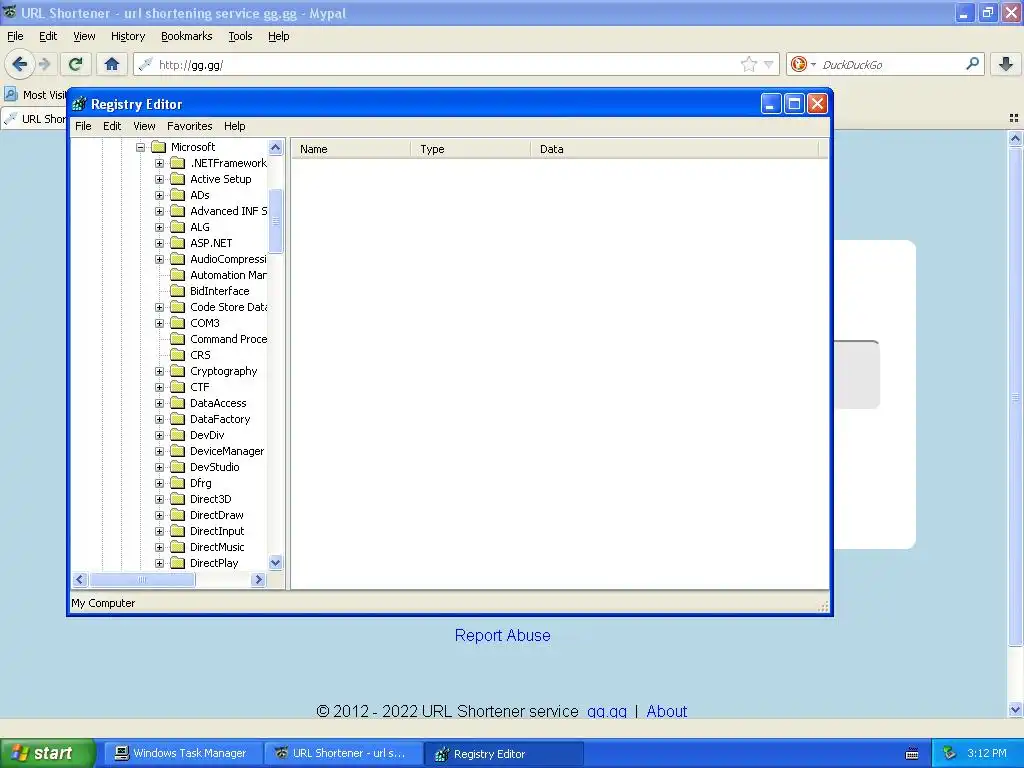
Task: Open Mypal Bookmarks menu
Action: pos(186,36)
